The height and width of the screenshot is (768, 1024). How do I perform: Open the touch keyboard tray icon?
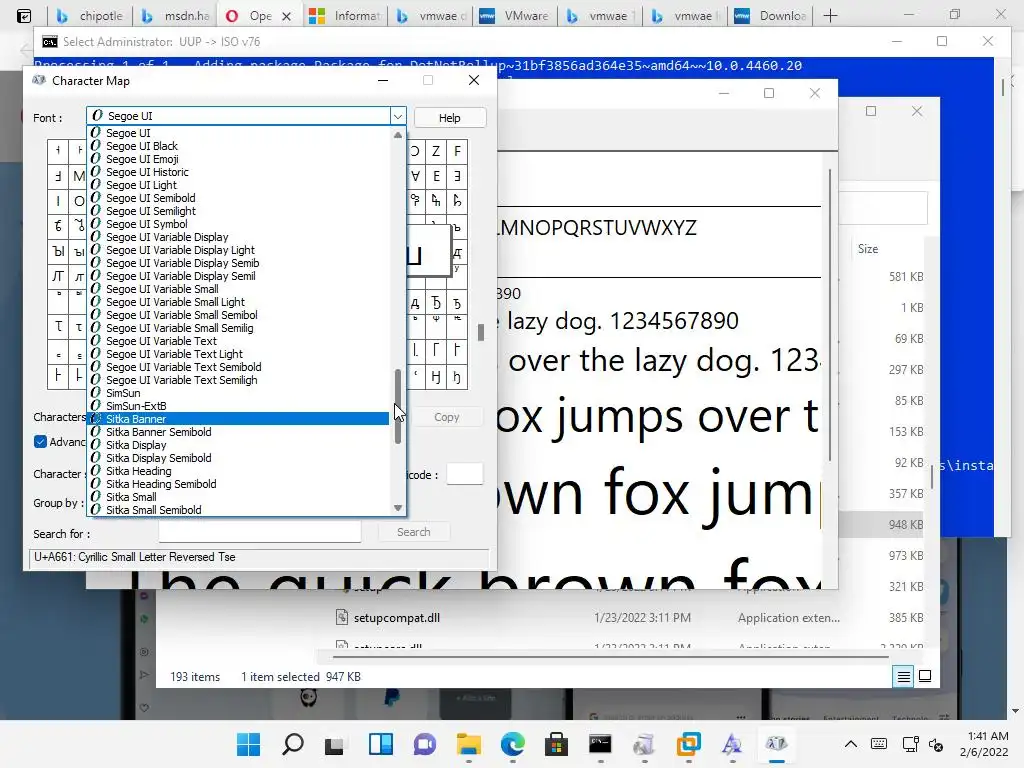click(x=879, y=744)
